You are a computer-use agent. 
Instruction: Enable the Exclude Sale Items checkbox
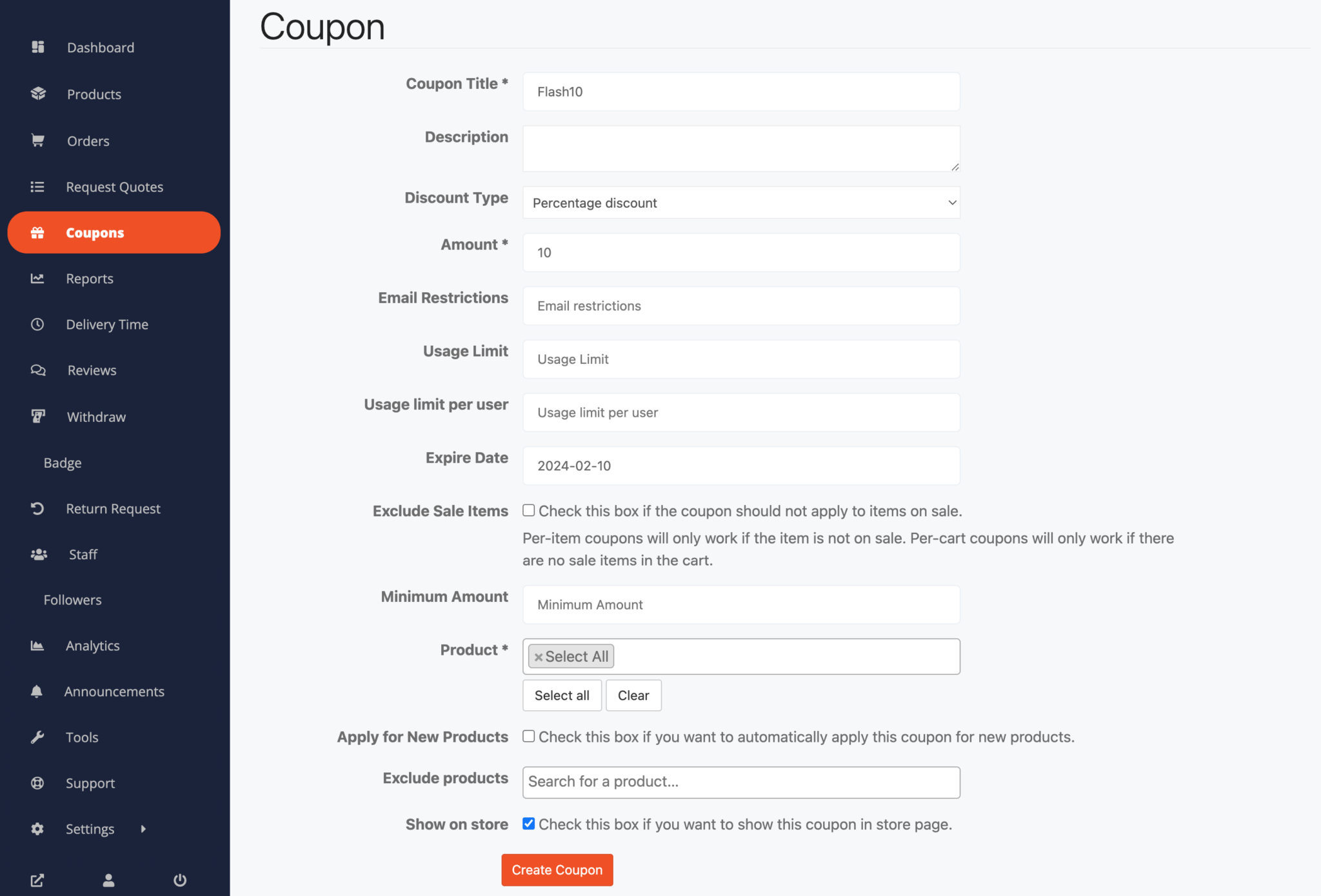[528, 510]
